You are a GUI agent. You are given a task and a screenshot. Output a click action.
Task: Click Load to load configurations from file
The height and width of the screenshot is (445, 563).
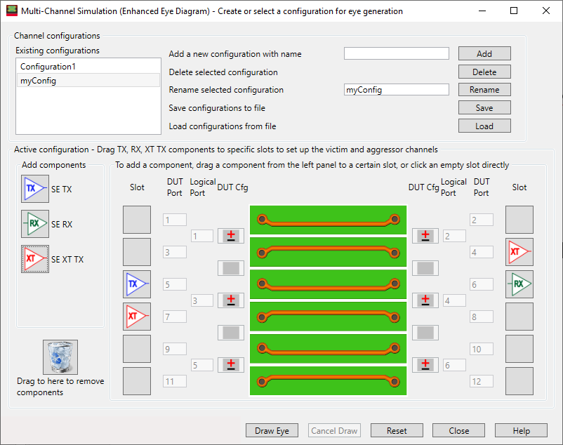coord(484,126)
